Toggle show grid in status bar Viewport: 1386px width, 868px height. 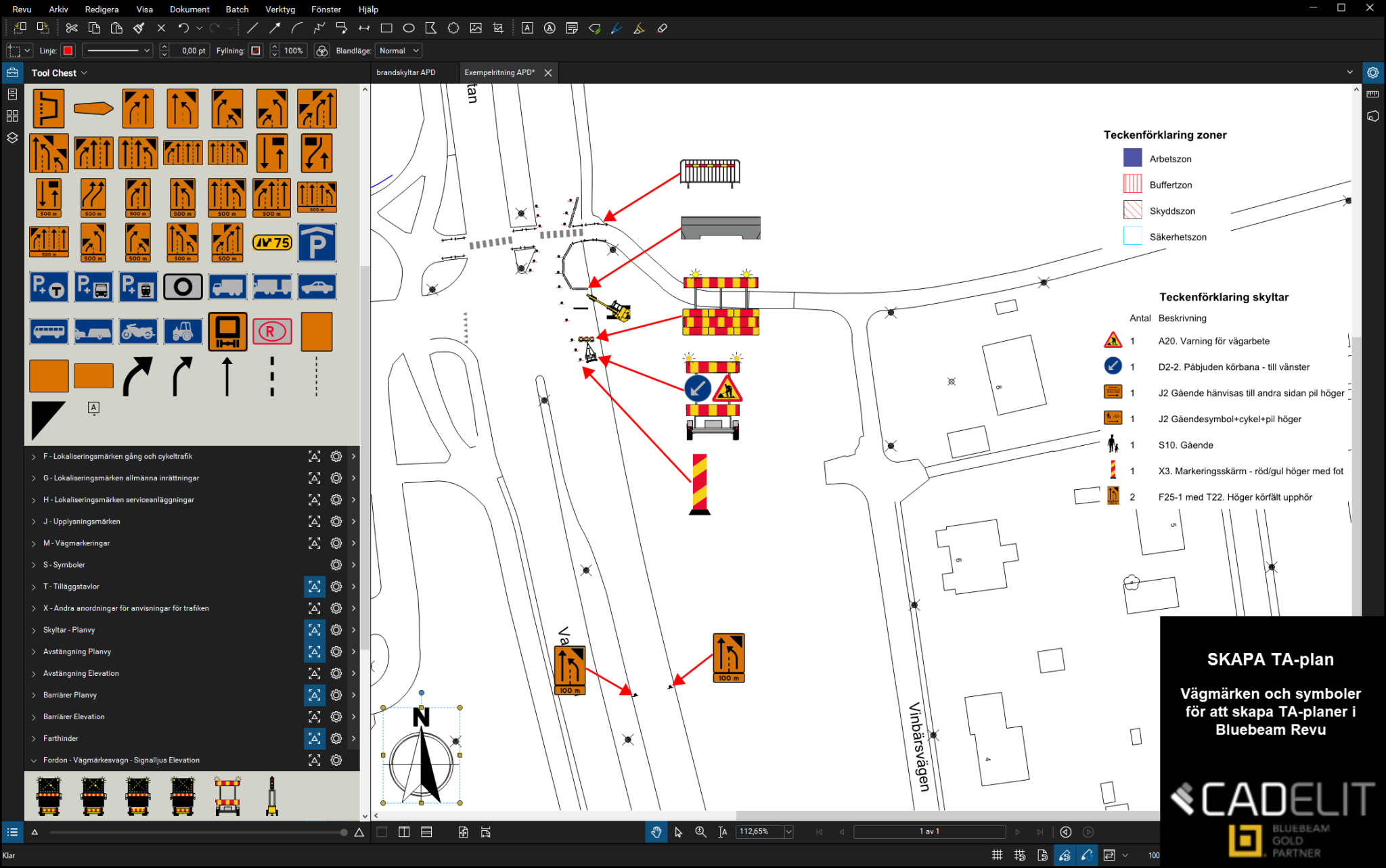pos(997,855)
